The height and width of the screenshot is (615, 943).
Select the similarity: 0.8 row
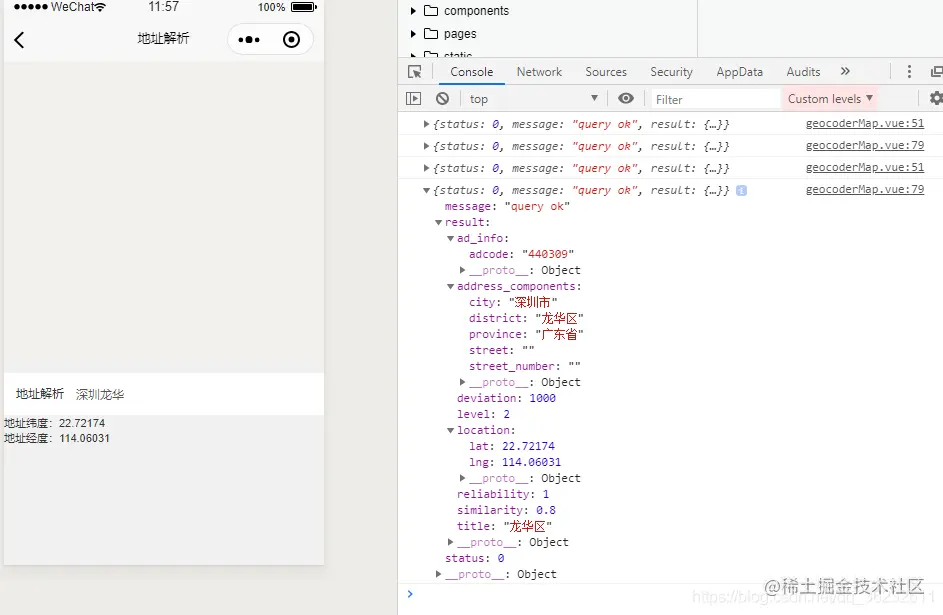(506, 510)
